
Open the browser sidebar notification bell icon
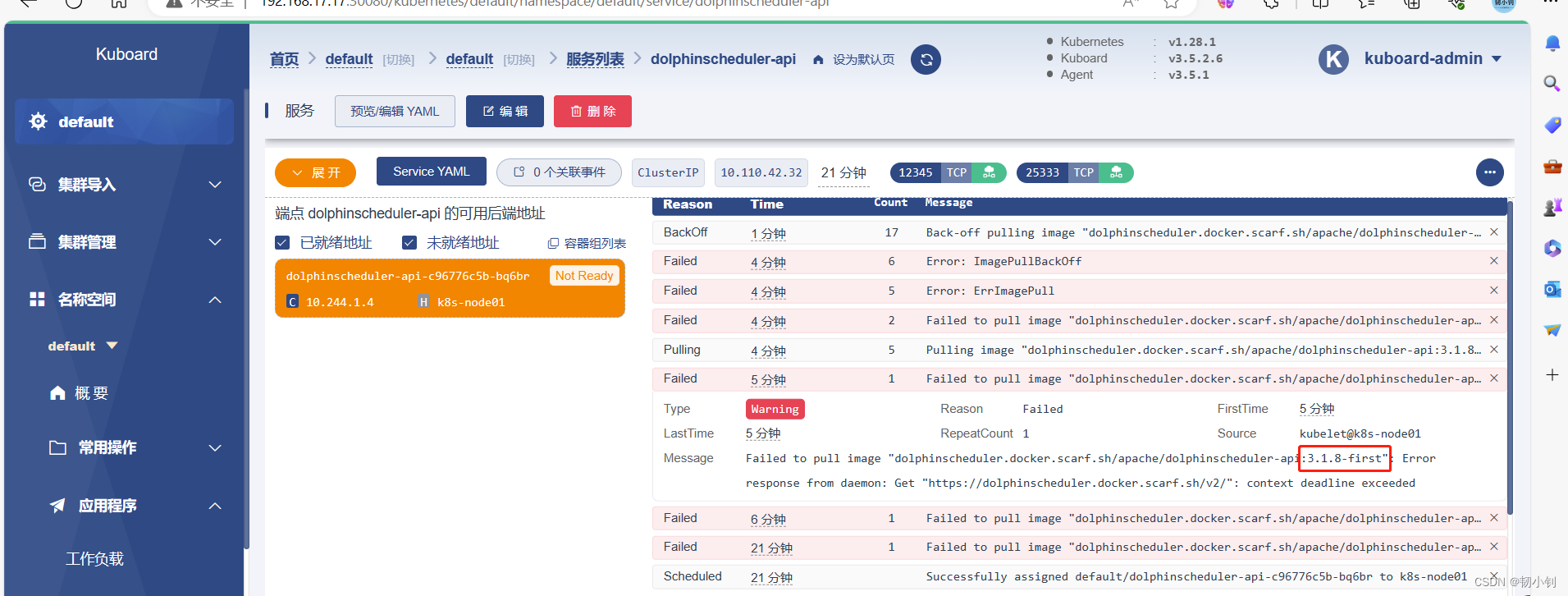1552,43
